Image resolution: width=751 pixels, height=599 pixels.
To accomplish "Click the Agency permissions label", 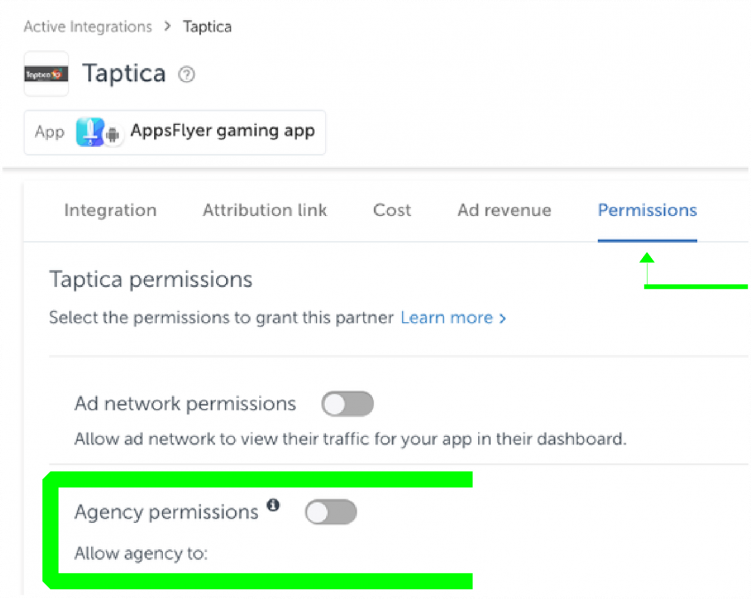I will point(166,512).
